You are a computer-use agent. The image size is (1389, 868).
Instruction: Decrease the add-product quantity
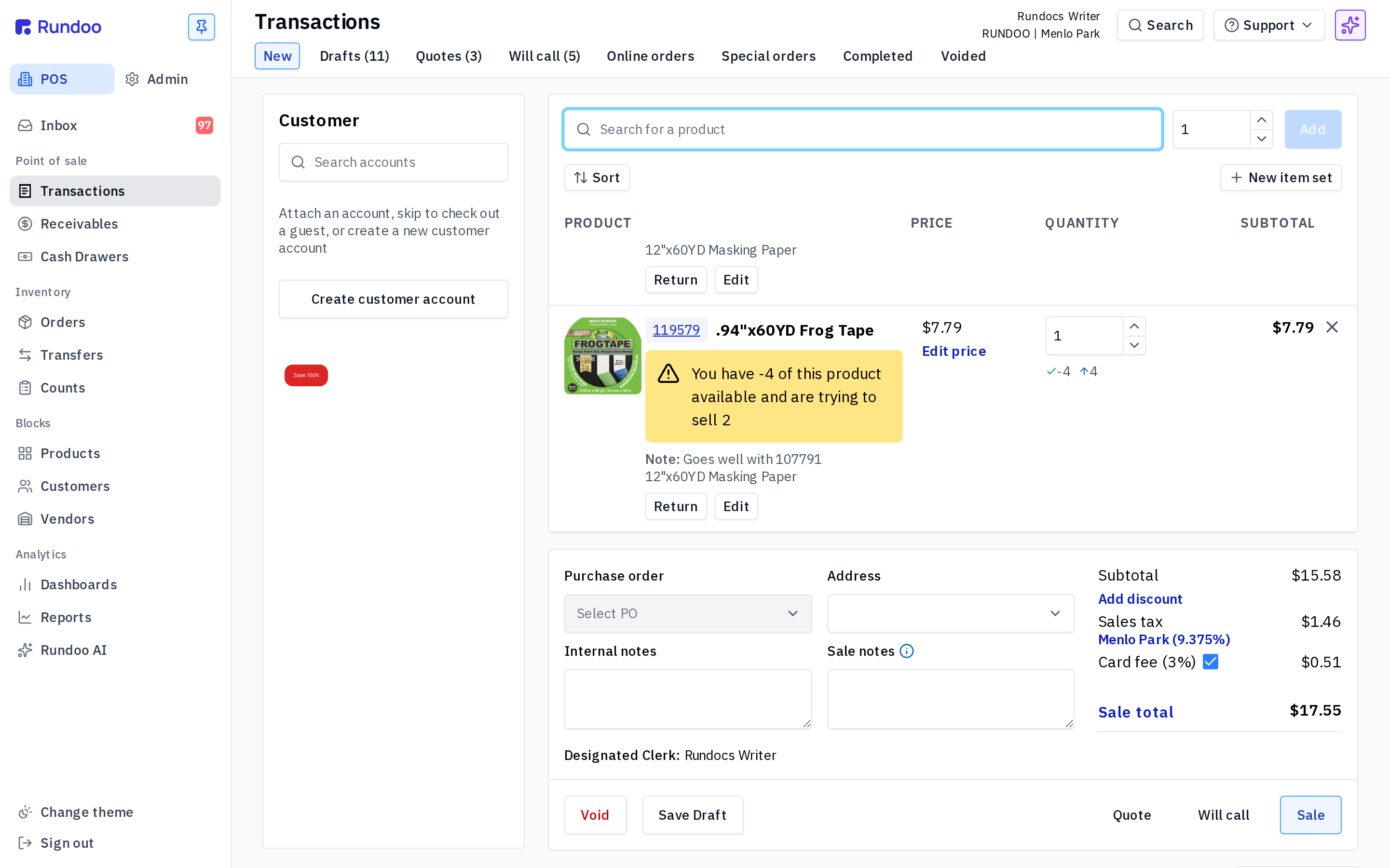(1262, 139)
